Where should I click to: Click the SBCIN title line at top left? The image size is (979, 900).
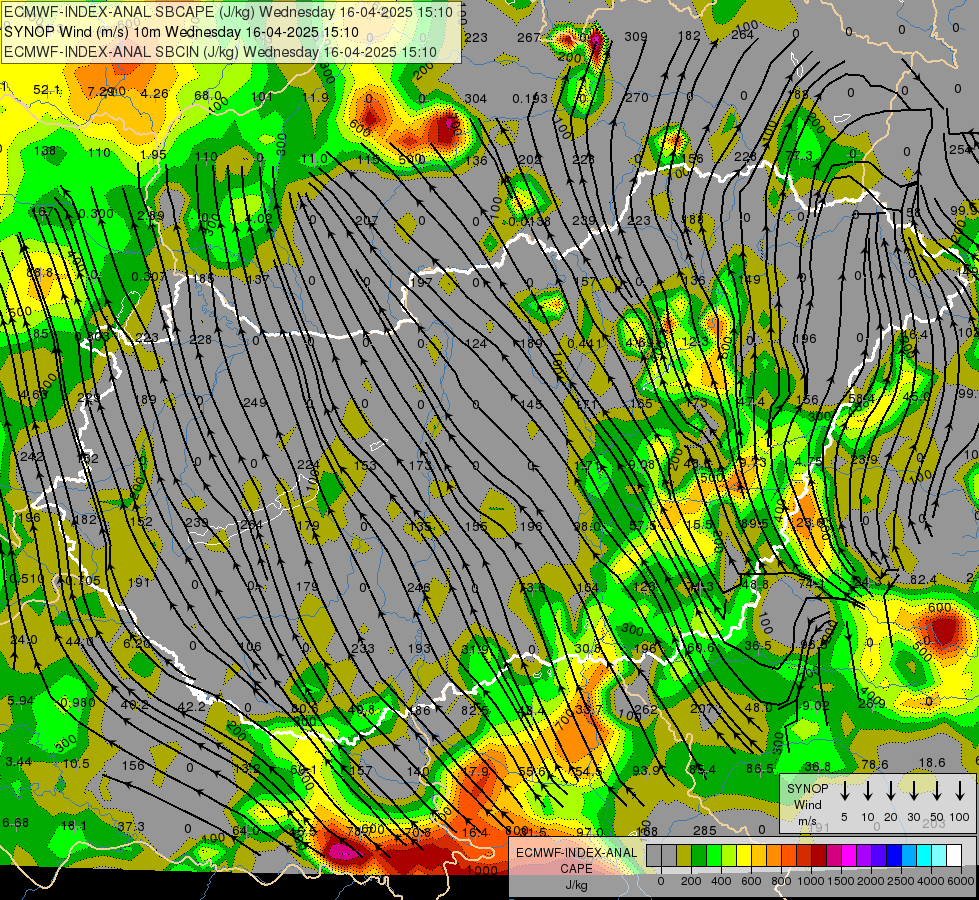coord(220,52)
